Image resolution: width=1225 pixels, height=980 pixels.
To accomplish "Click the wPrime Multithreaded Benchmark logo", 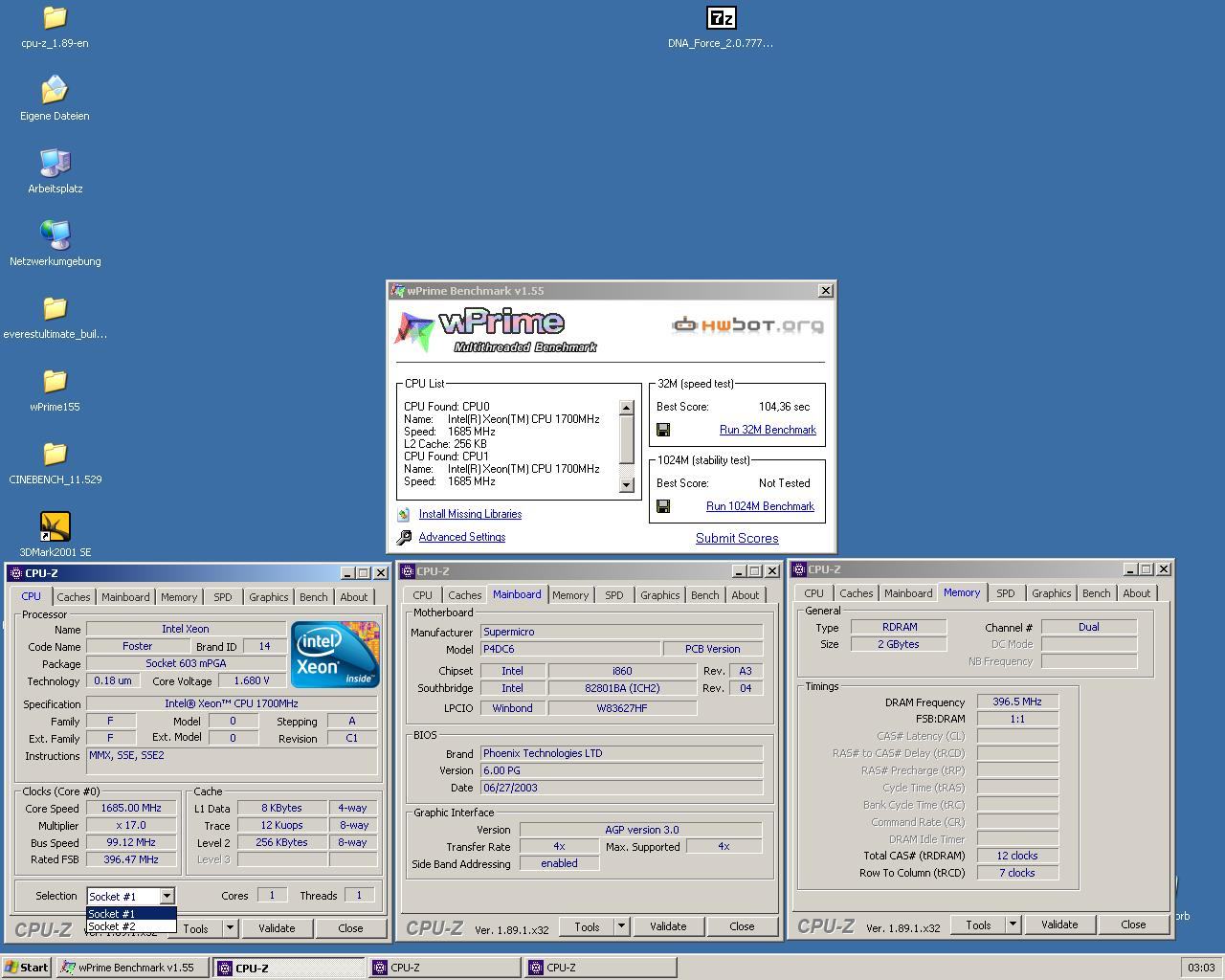I will [x=496, y=331].
